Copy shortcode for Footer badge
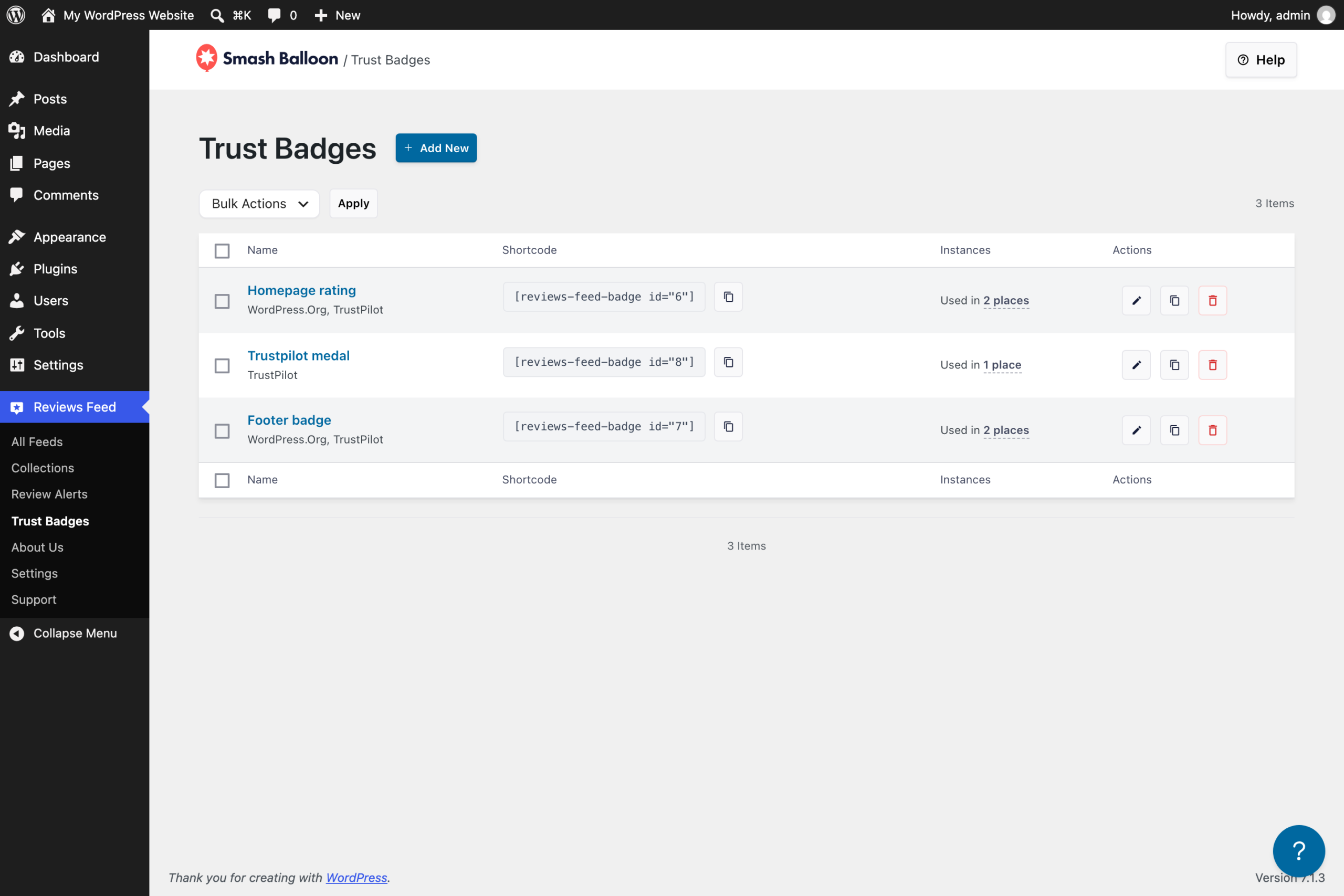Viewport: 1344px width, 896px height. [728, 426]
